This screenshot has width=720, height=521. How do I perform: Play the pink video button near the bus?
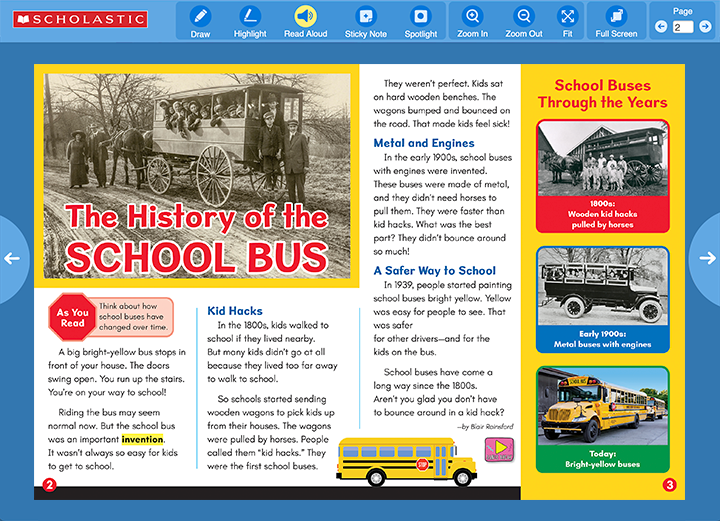(498, 450)
